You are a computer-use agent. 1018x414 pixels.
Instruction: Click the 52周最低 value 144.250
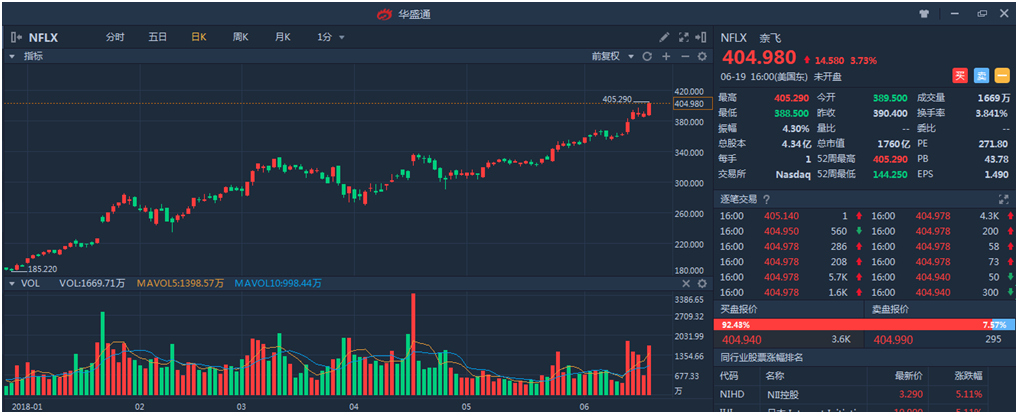click(890, 174)
